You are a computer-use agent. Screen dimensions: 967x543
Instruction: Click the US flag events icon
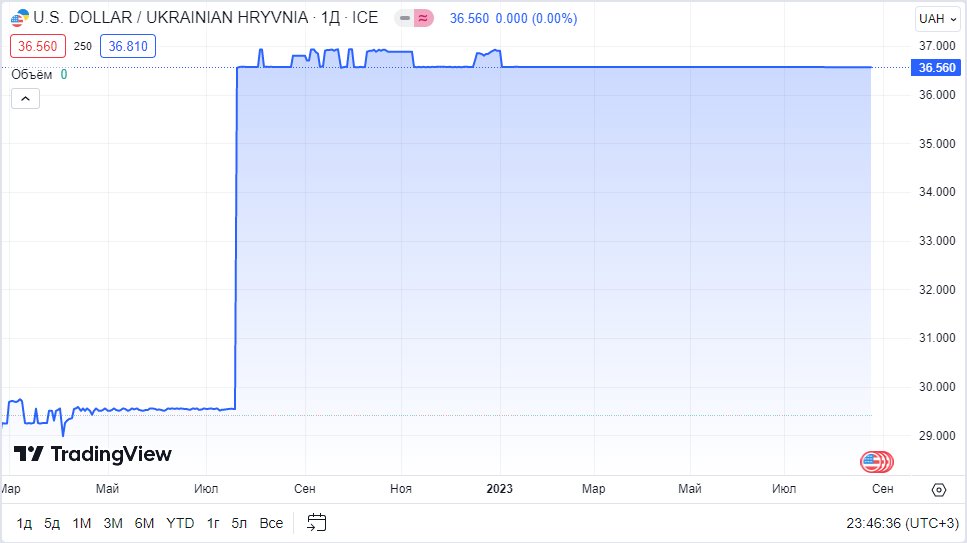coord(875,462)
